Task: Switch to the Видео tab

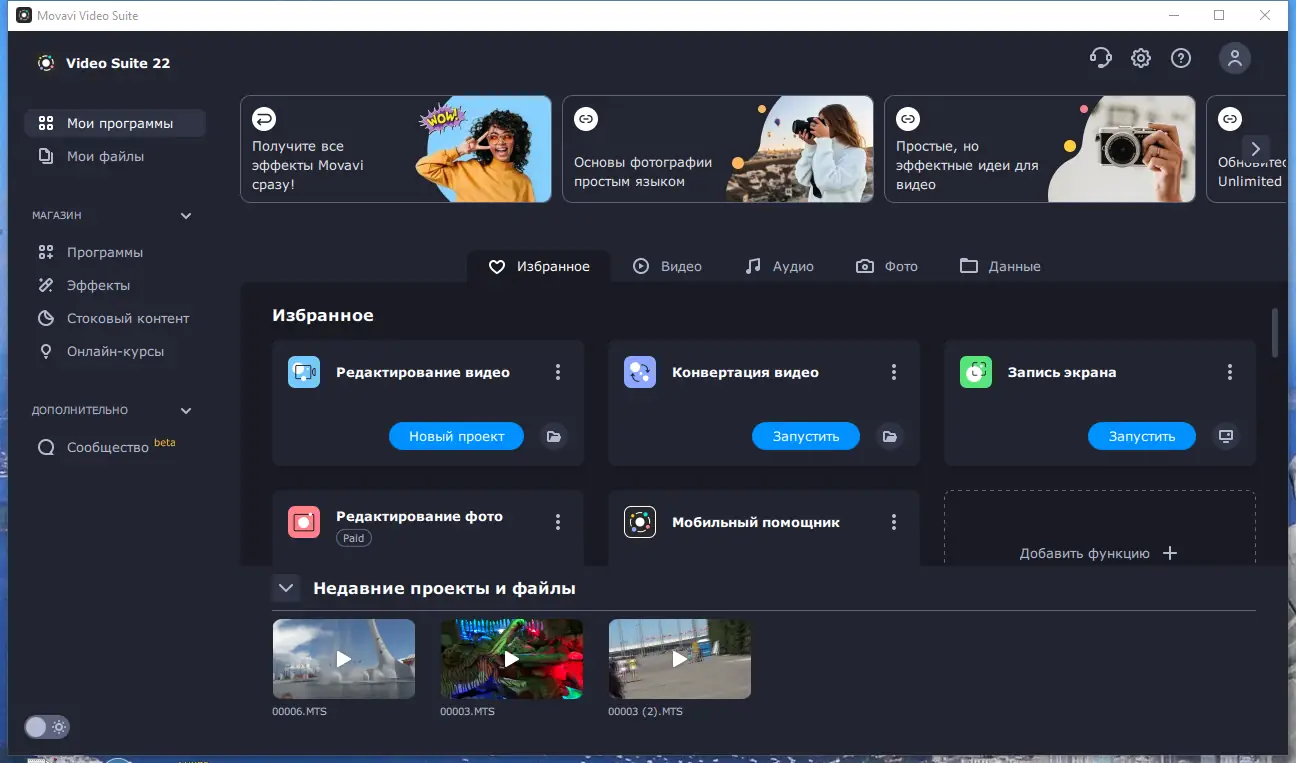Action: [x=668, y=266]
